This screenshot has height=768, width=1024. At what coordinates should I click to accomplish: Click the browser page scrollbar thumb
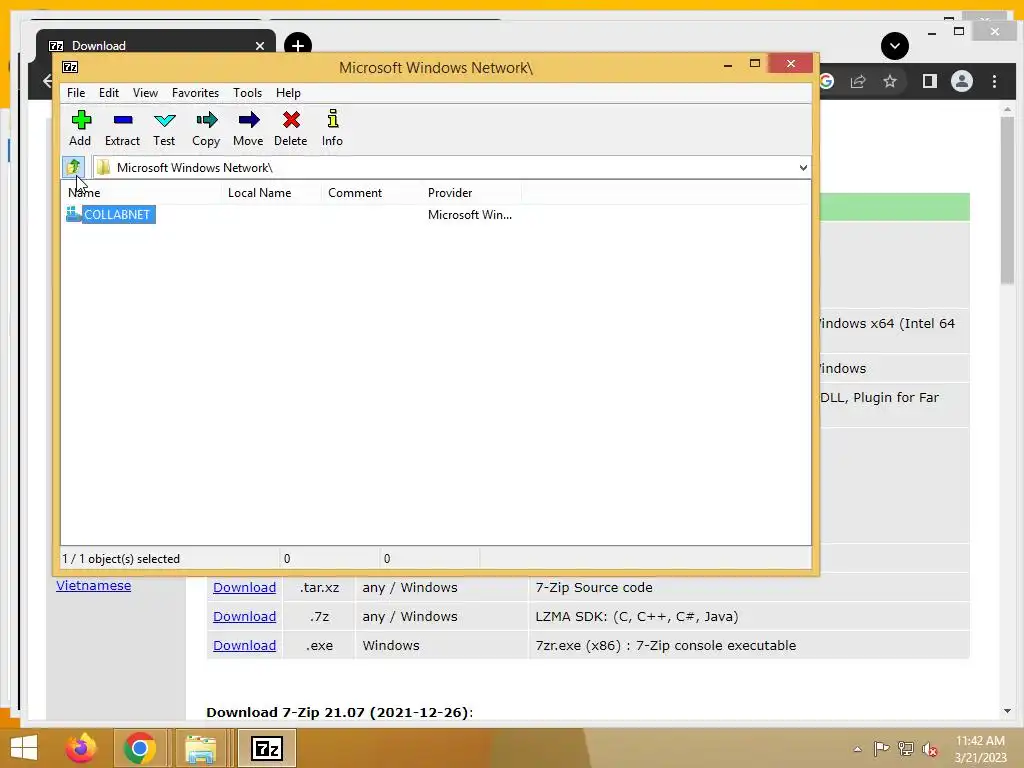point(1007,200)
